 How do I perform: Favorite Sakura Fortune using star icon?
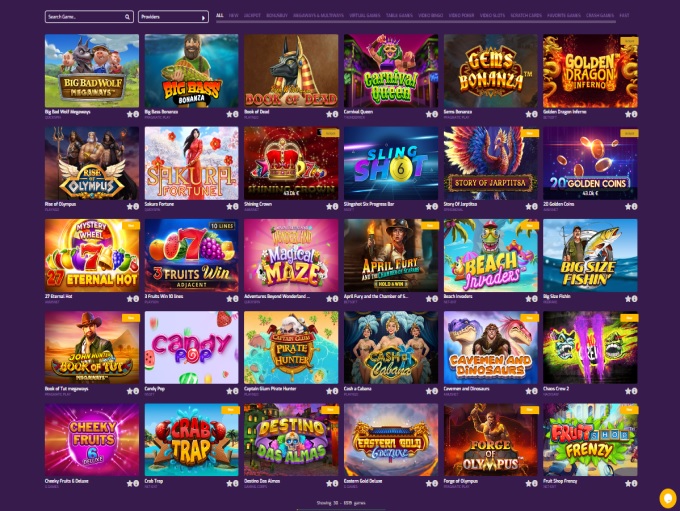[229, 206]
